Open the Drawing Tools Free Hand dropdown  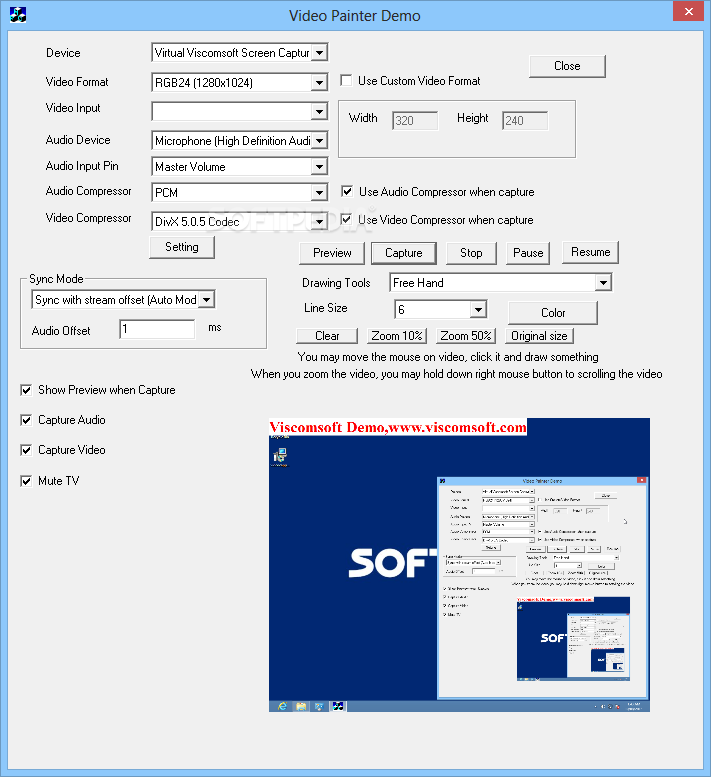(603, 282)
